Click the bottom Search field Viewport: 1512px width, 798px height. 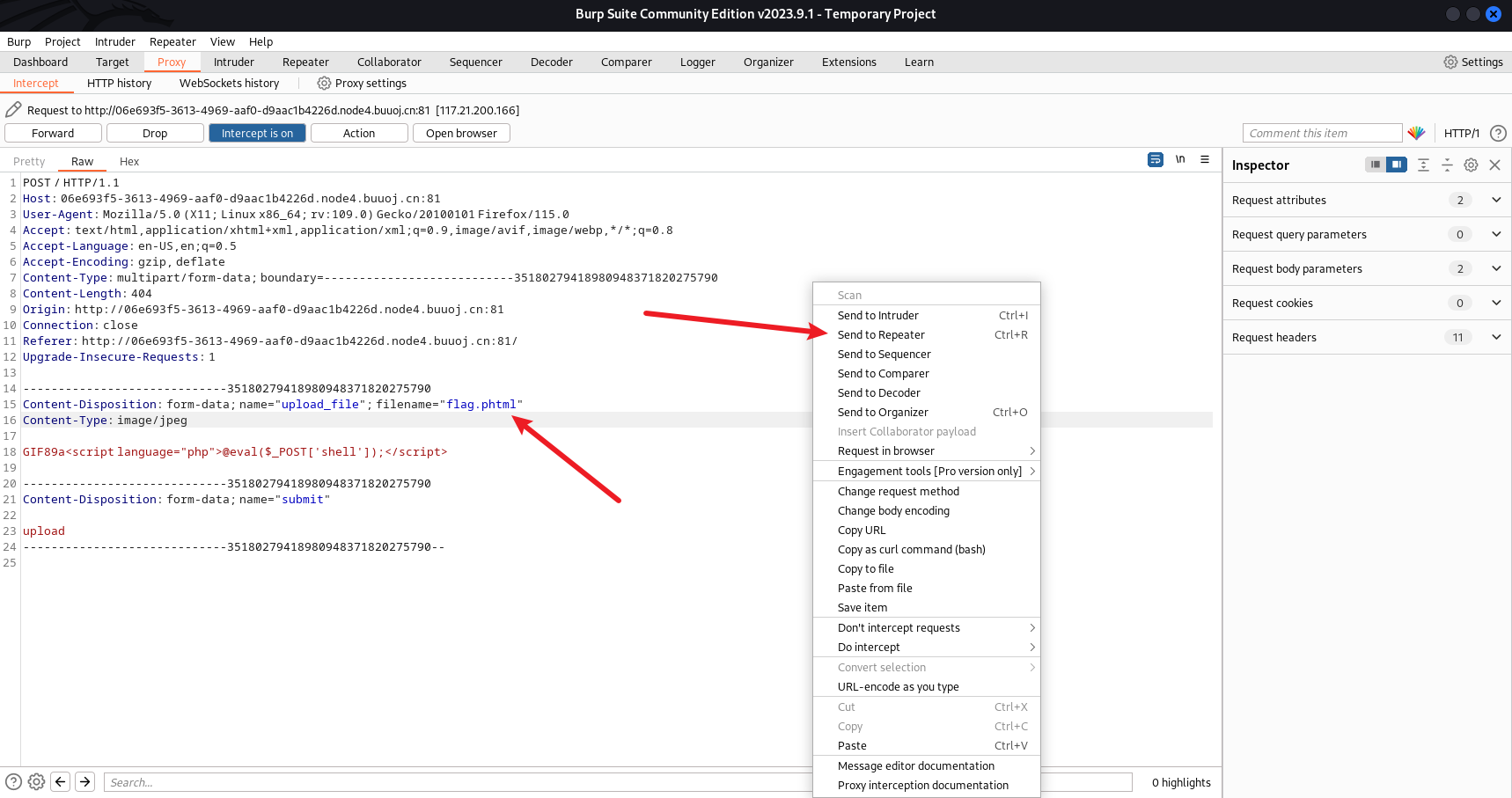pyautogui.click(x=618, y=782)
